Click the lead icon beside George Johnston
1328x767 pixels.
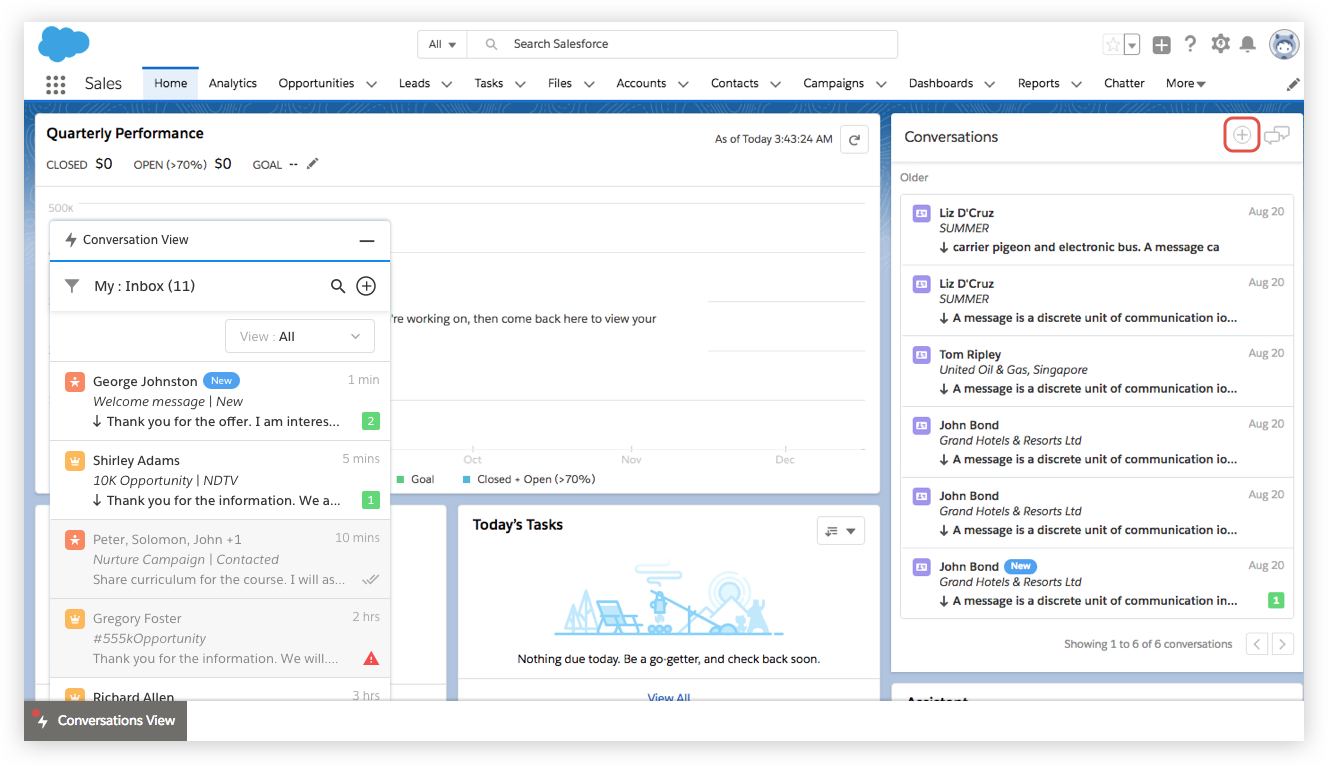click(x=74, y=381)
